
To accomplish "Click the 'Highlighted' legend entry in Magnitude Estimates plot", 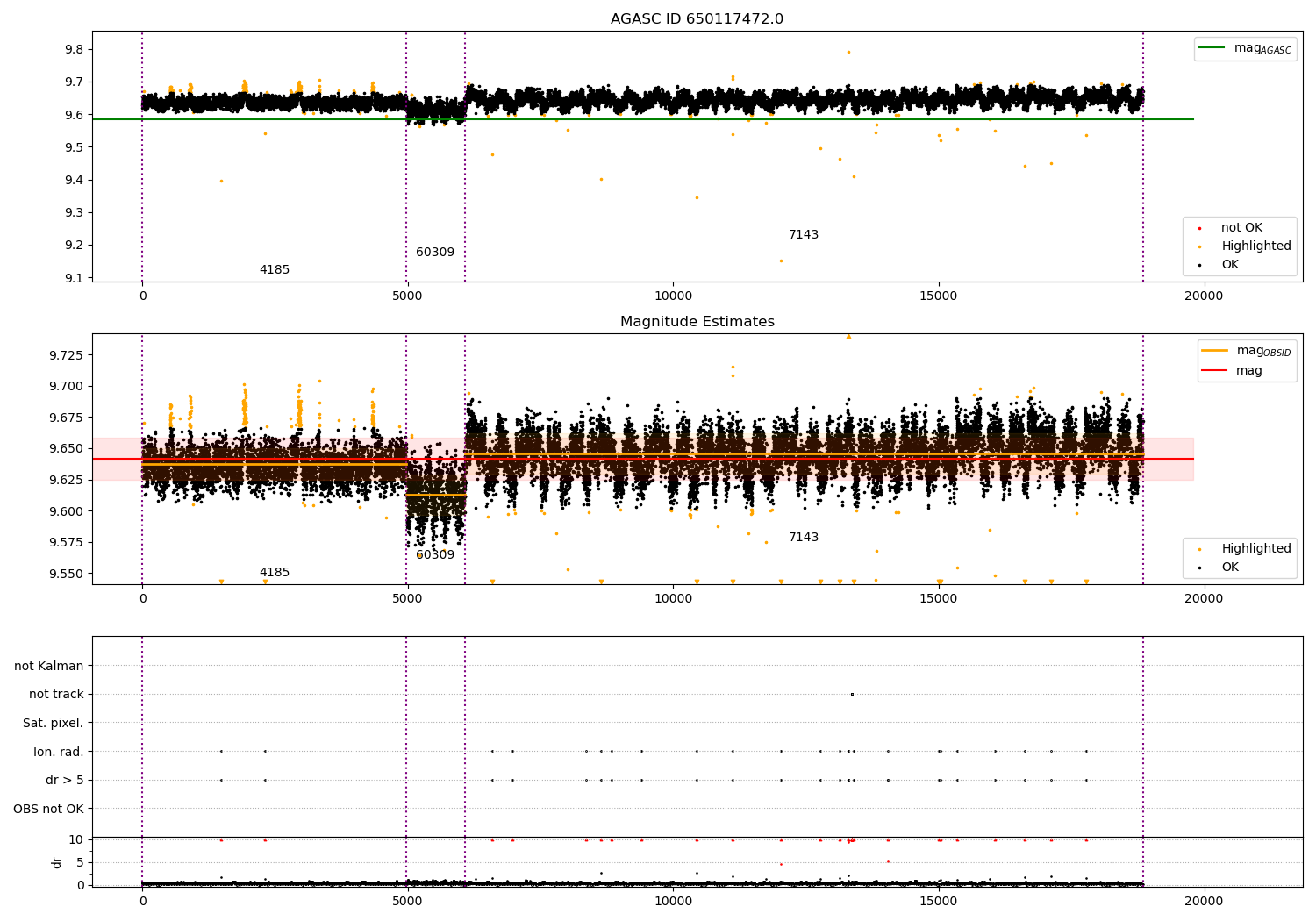I will point(1255,549).
